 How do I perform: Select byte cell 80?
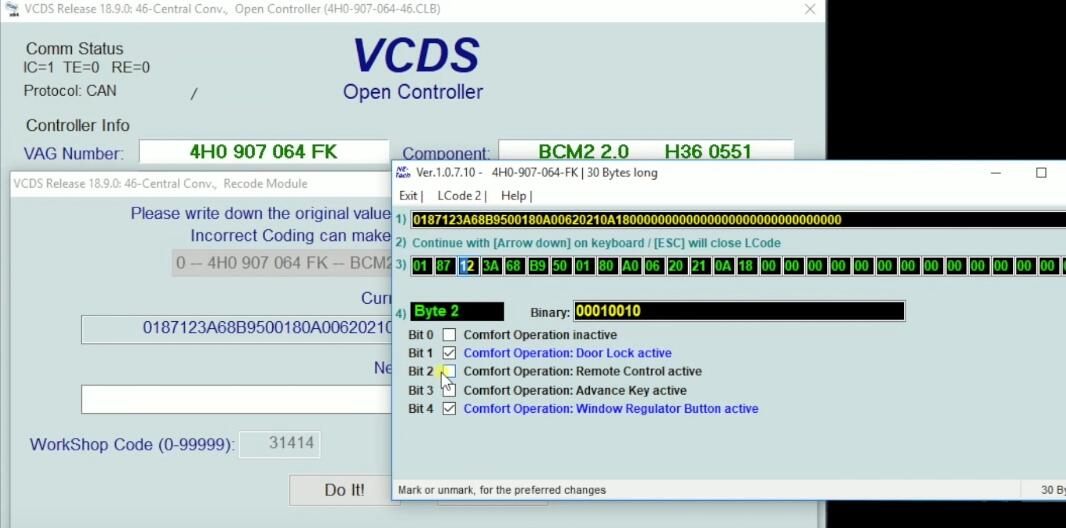coord(606,266)
